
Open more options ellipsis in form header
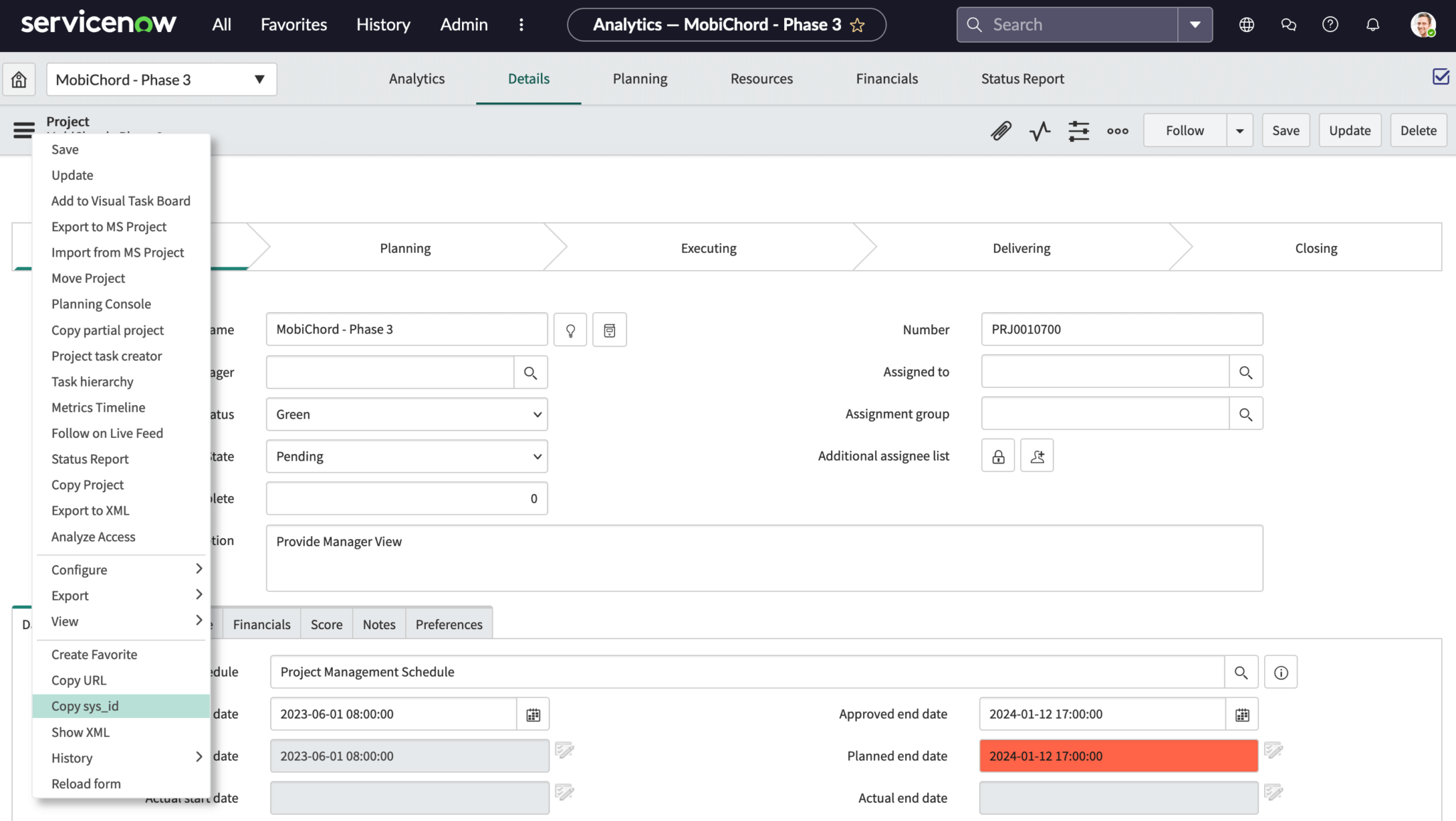coord(1118,131)
